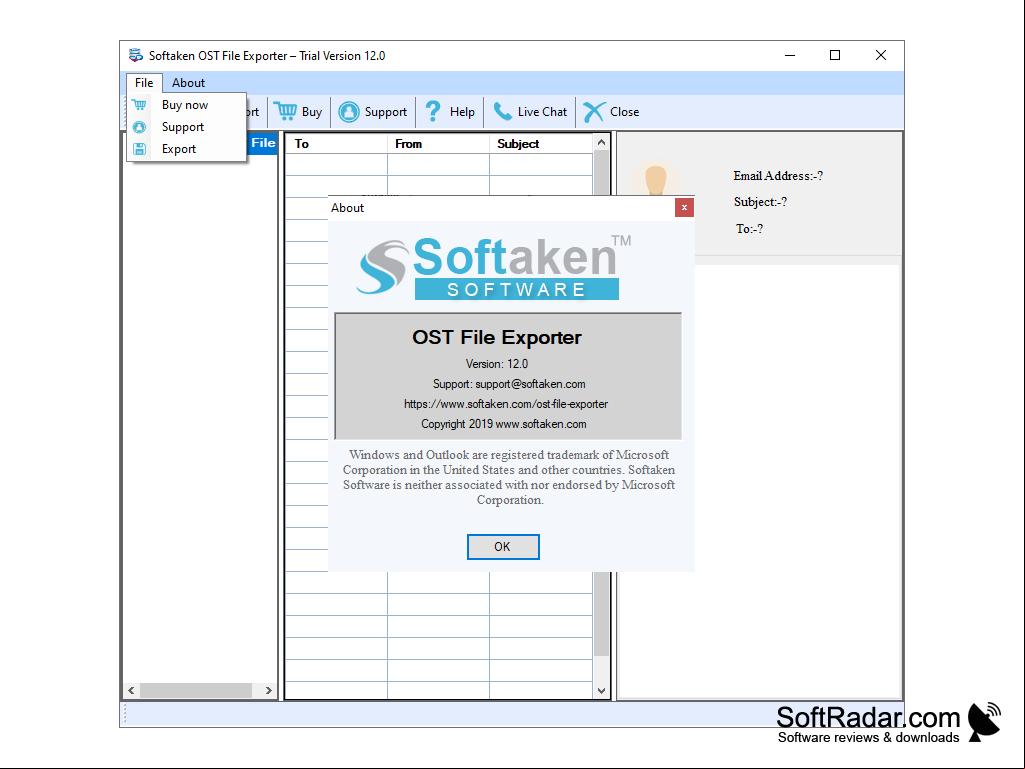This screenshot has height=769, width=1025.
Task: Select the Subject column header
Action: coord(541,144)
